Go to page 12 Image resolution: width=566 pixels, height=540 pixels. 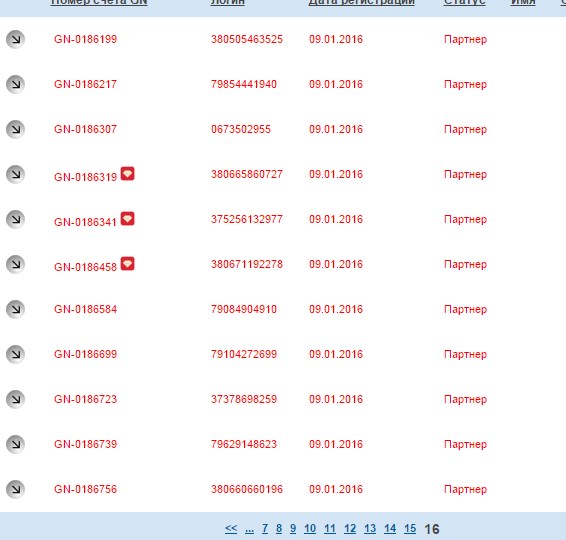(350, 529)
